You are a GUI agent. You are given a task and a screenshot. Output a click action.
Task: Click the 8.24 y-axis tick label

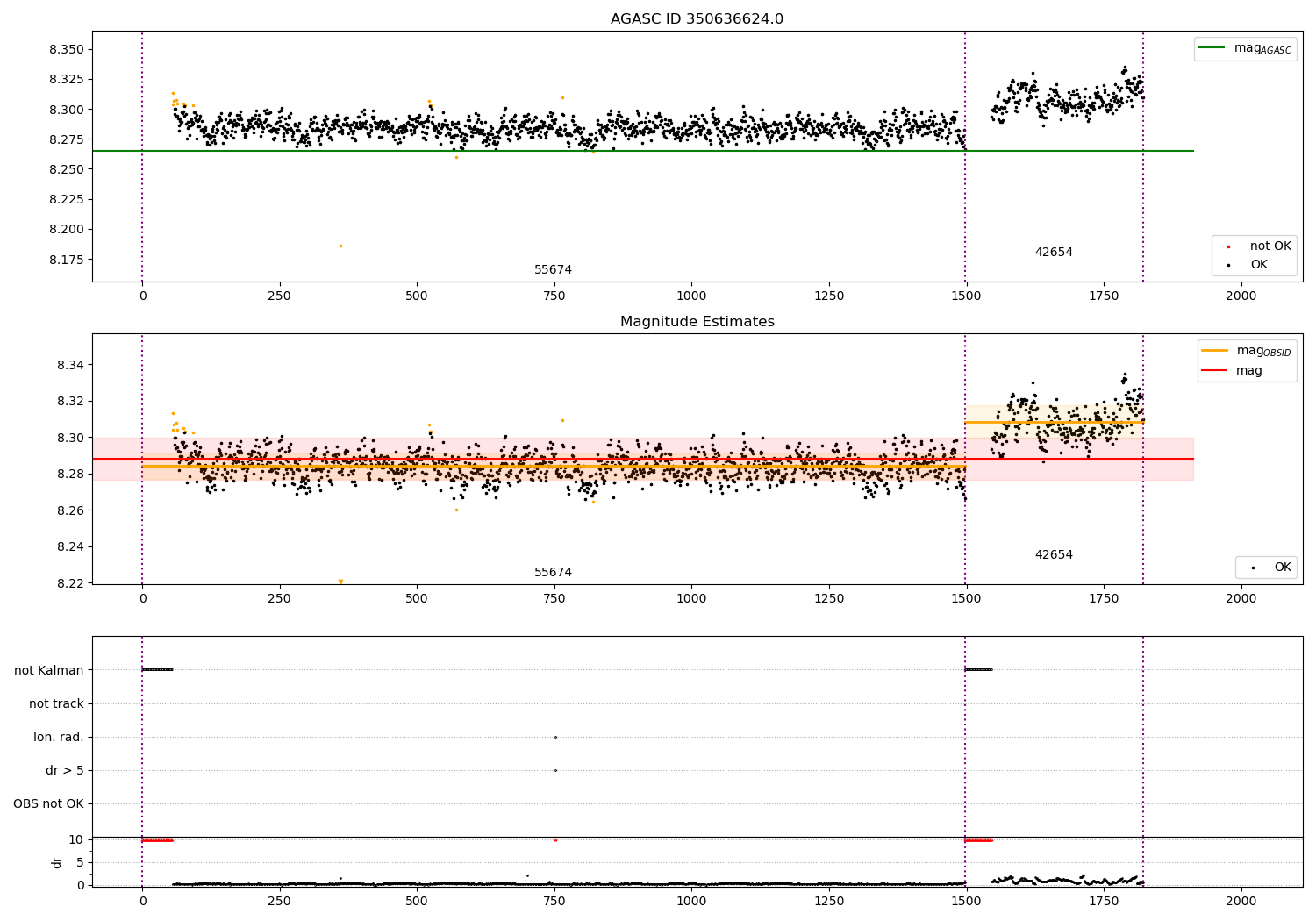[x=70, y=547]
